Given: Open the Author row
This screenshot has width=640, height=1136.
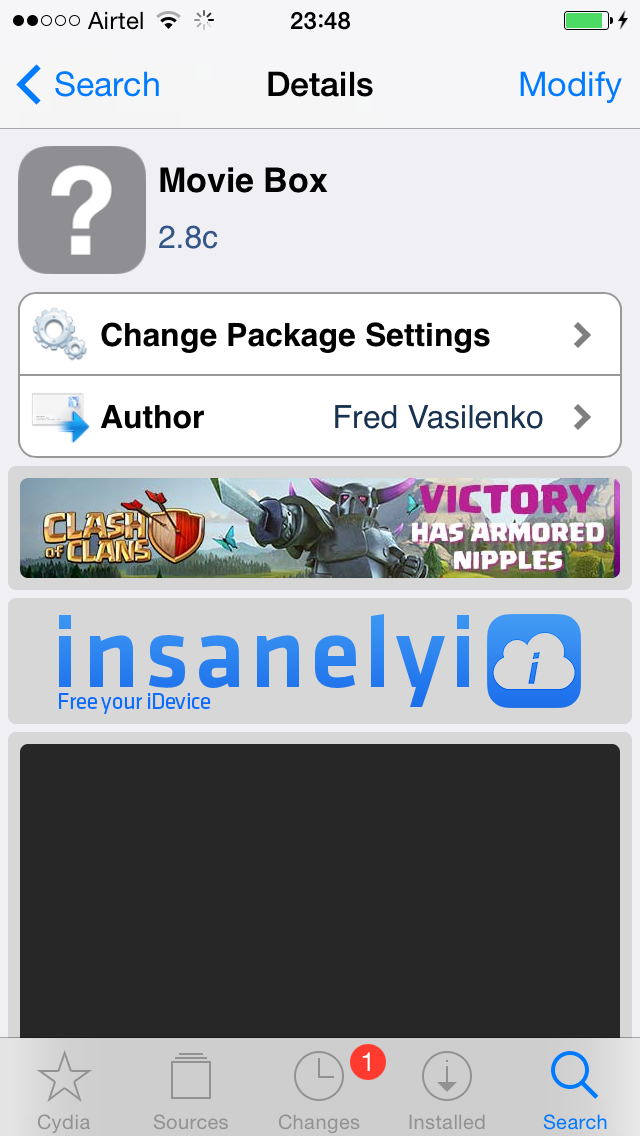Looking at the screenshot, I should (320, 417).
